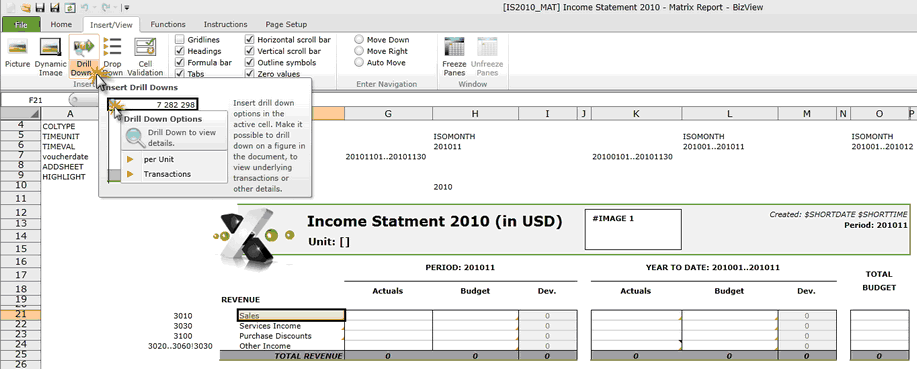This screenshot has height=369, width=917.
Task: Click the 201001..201012 cell
Action: 882,147
